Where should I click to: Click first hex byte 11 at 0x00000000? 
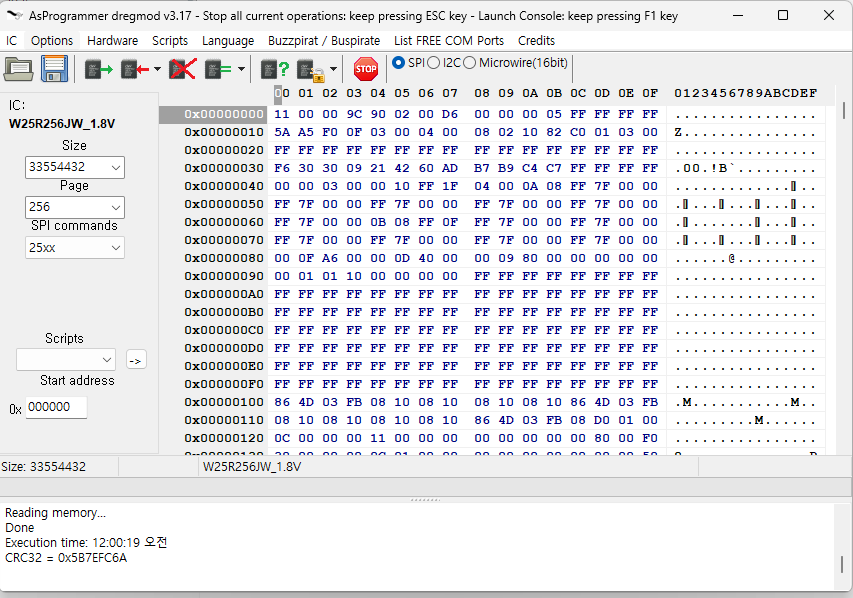[x=282, y=114]
